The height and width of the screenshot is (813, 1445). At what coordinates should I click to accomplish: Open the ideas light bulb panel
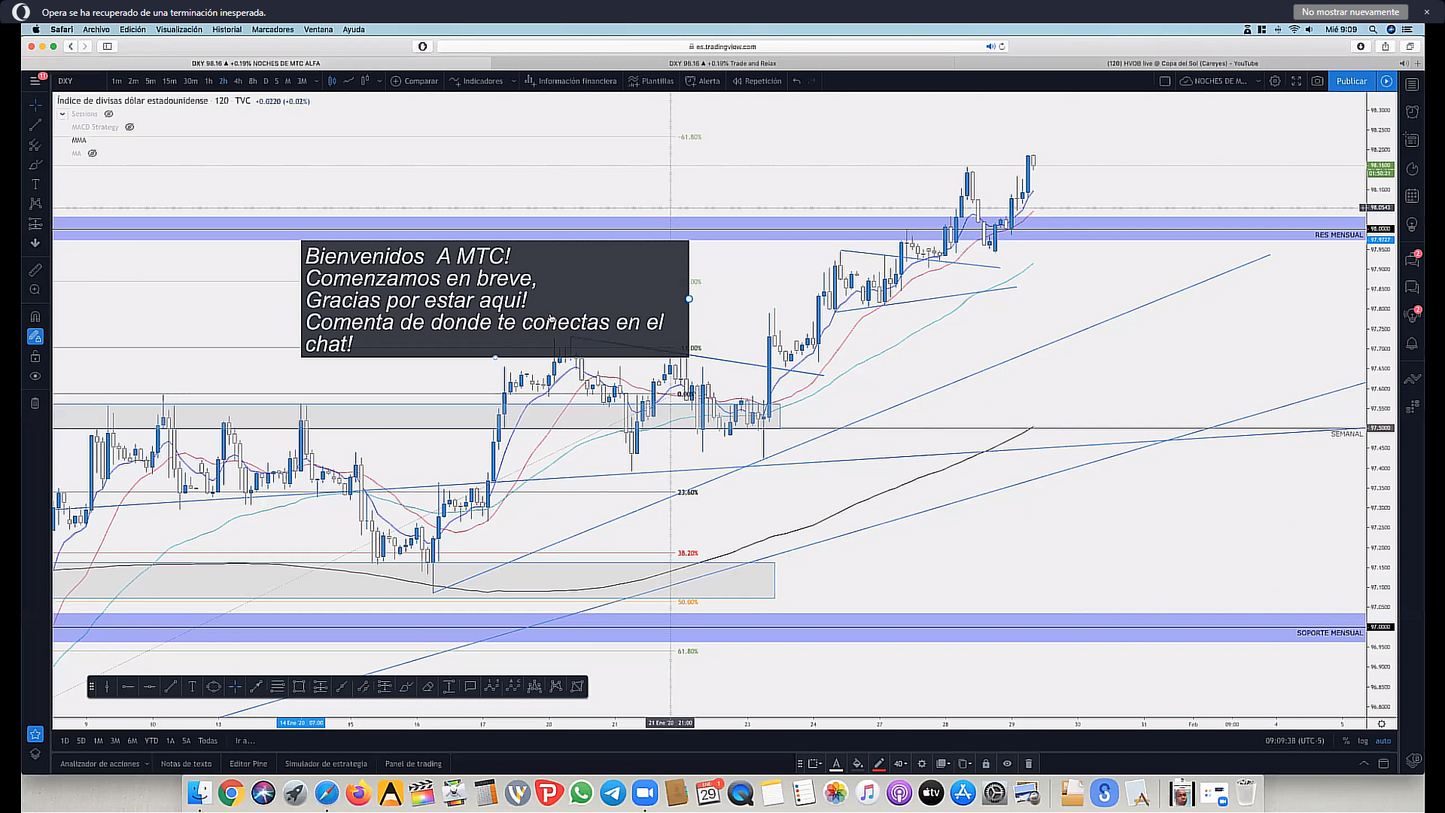1412,224
